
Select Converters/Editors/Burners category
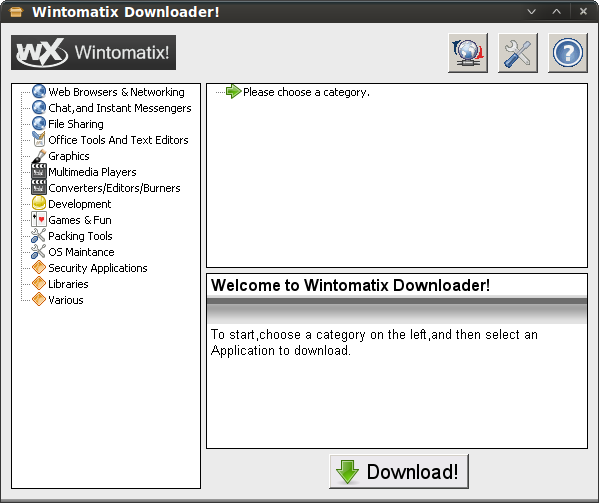tap(114, 188)
